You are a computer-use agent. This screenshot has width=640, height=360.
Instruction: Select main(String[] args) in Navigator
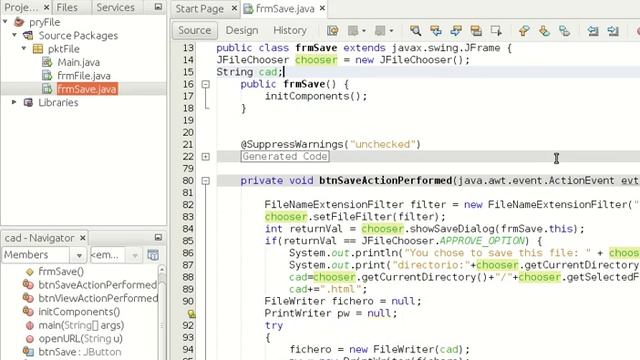81,325
